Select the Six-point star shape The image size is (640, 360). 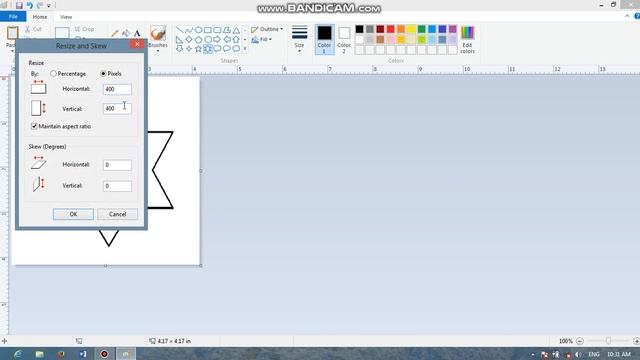[x=208, y=49]
